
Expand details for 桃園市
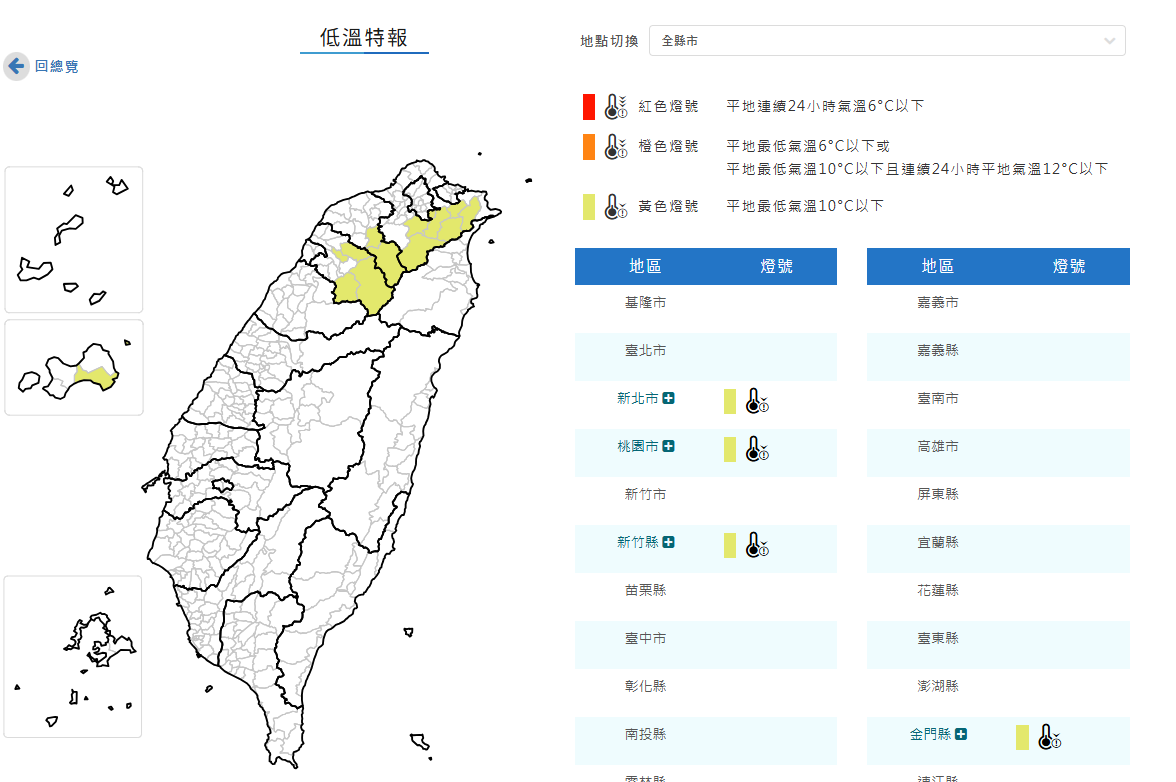668,445
